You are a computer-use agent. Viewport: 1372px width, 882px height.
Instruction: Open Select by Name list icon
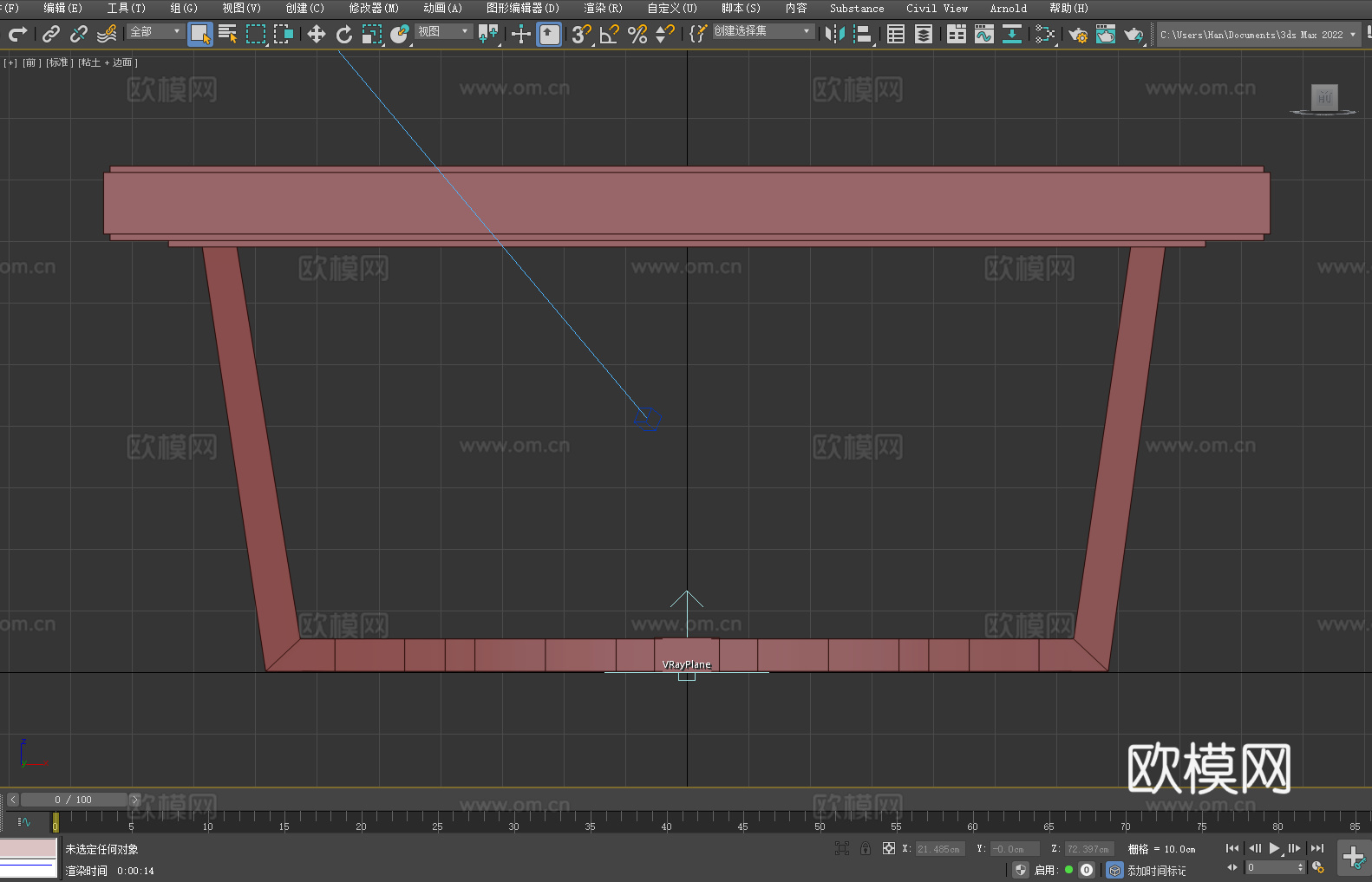[227, 34]
